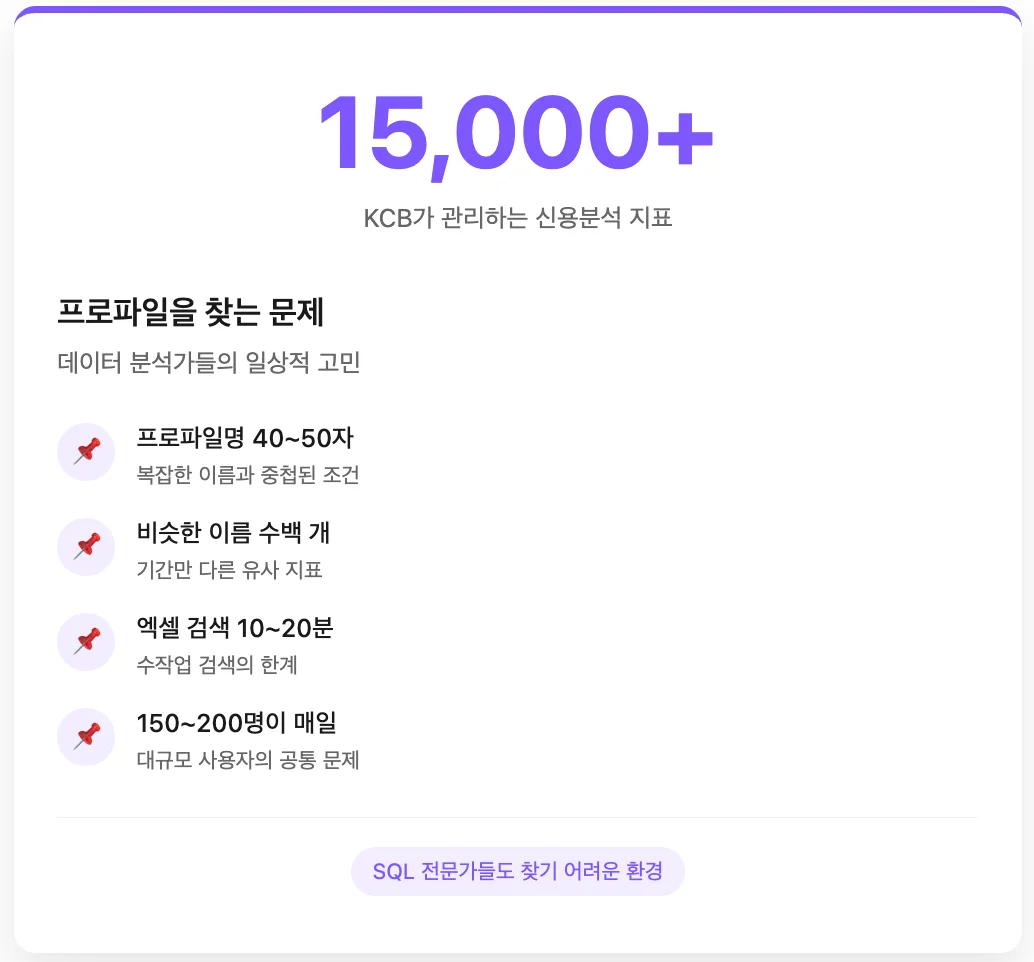
Task: Click the 기간만 다른 유사 지표 description
Action: point(229,570)
